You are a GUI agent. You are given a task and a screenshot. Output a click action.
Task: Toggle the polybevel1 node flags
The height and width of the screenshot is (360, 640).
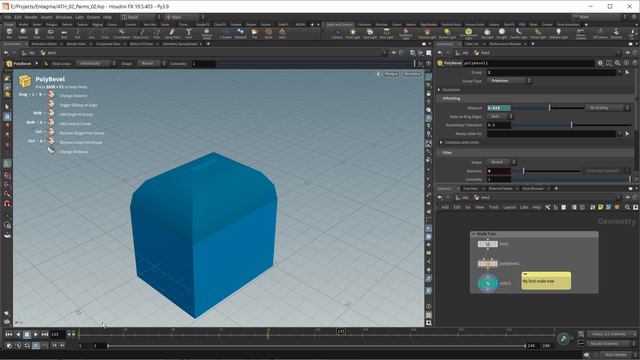tap(488, 264)
